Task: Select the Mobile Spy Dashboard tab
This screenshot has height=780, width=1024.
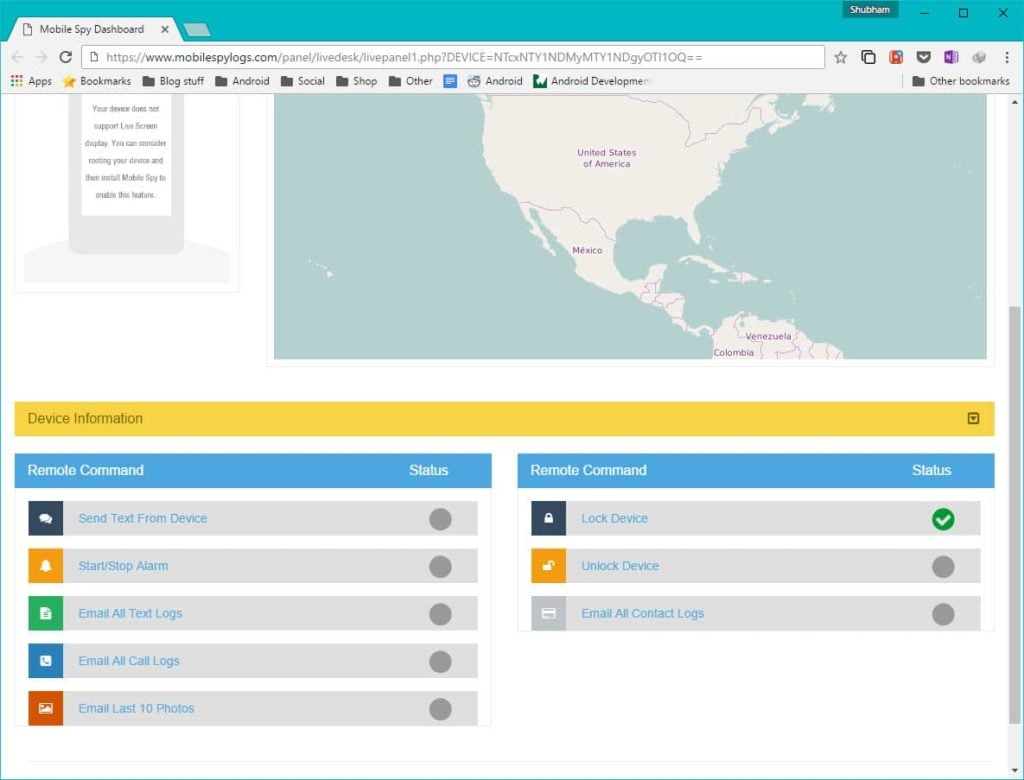Action: (91, 29)
